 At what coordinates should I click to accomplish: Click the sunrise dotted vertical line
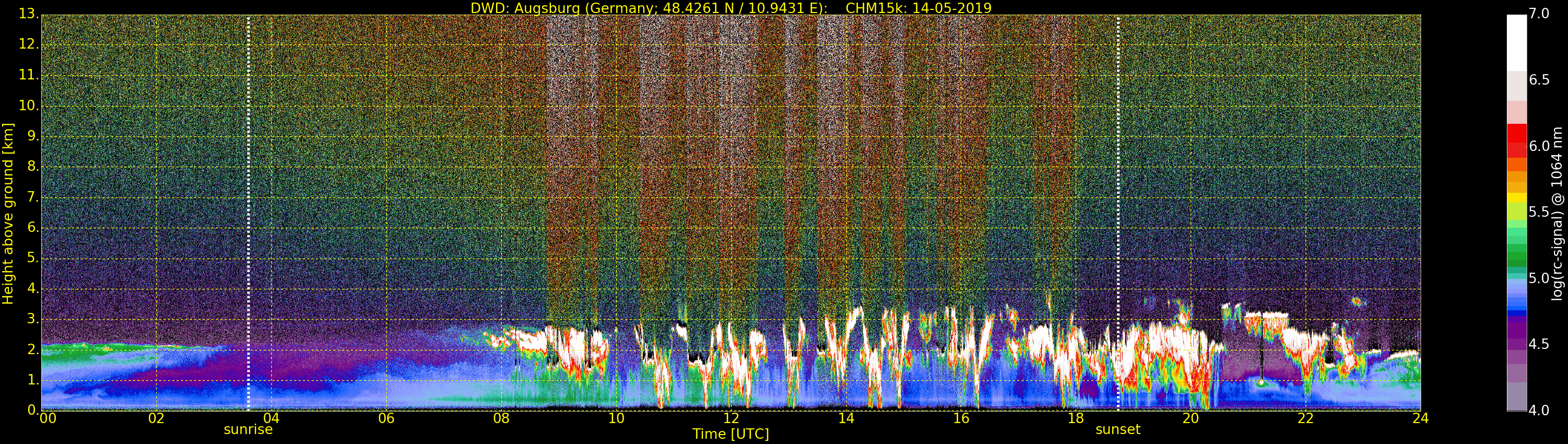pos(248,213)
